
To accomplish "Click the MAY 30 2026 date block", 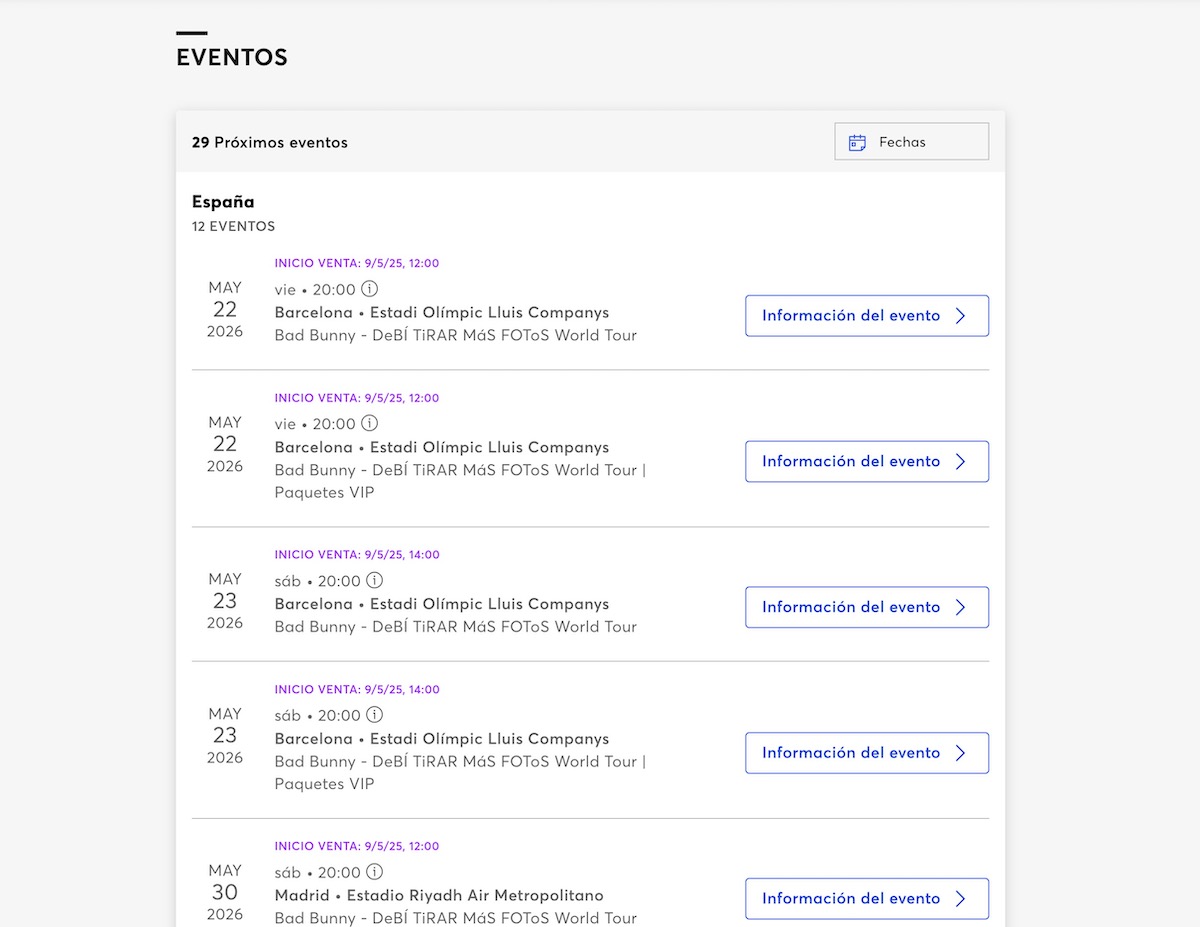I will point(225,892).
